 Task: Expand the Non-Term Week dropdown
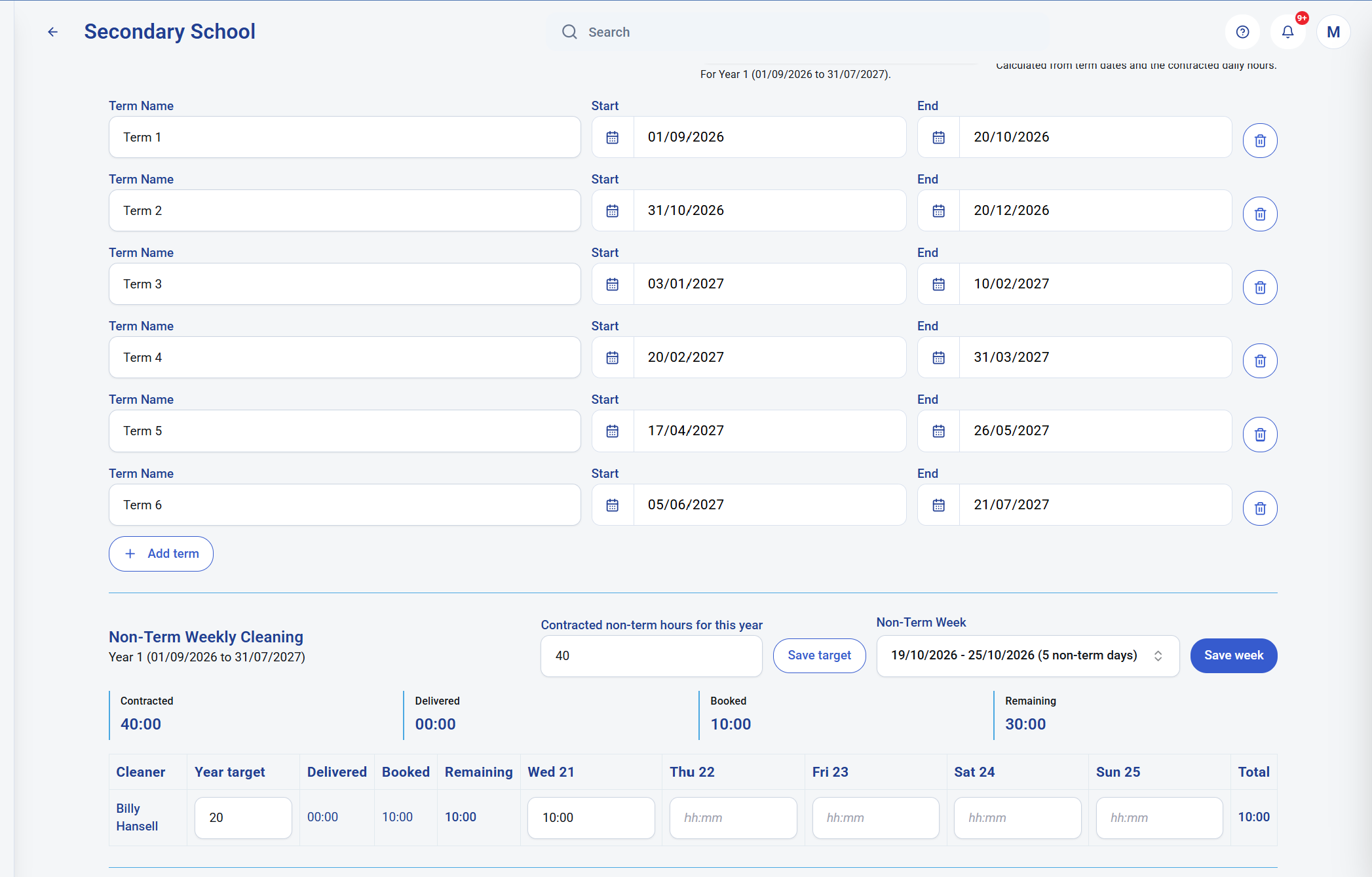click(1027, 655)
